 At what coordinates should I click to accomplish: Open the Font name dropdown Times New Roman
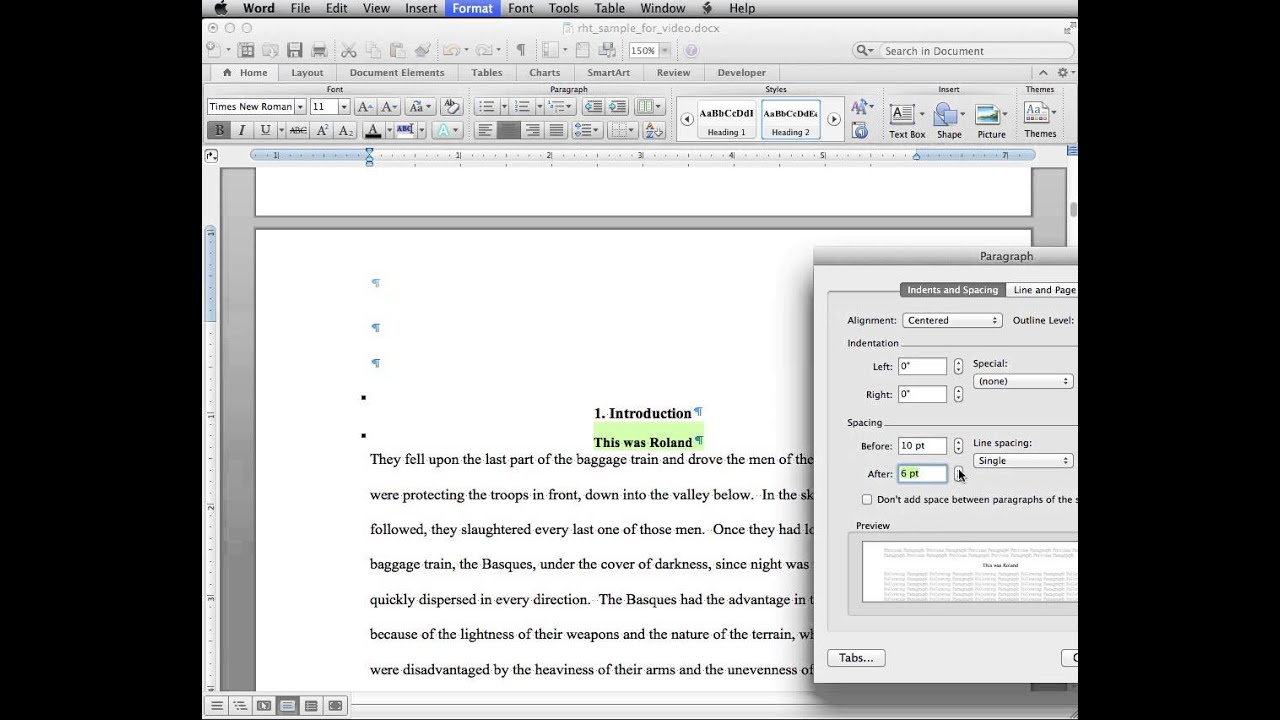(300, 106)
